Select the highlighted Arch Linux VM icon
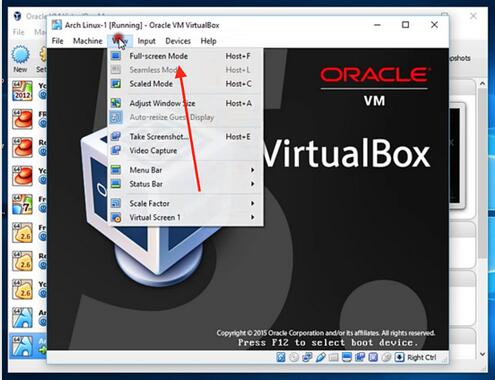Viewport: 495px width, 380px height. (x=22, y=346)
